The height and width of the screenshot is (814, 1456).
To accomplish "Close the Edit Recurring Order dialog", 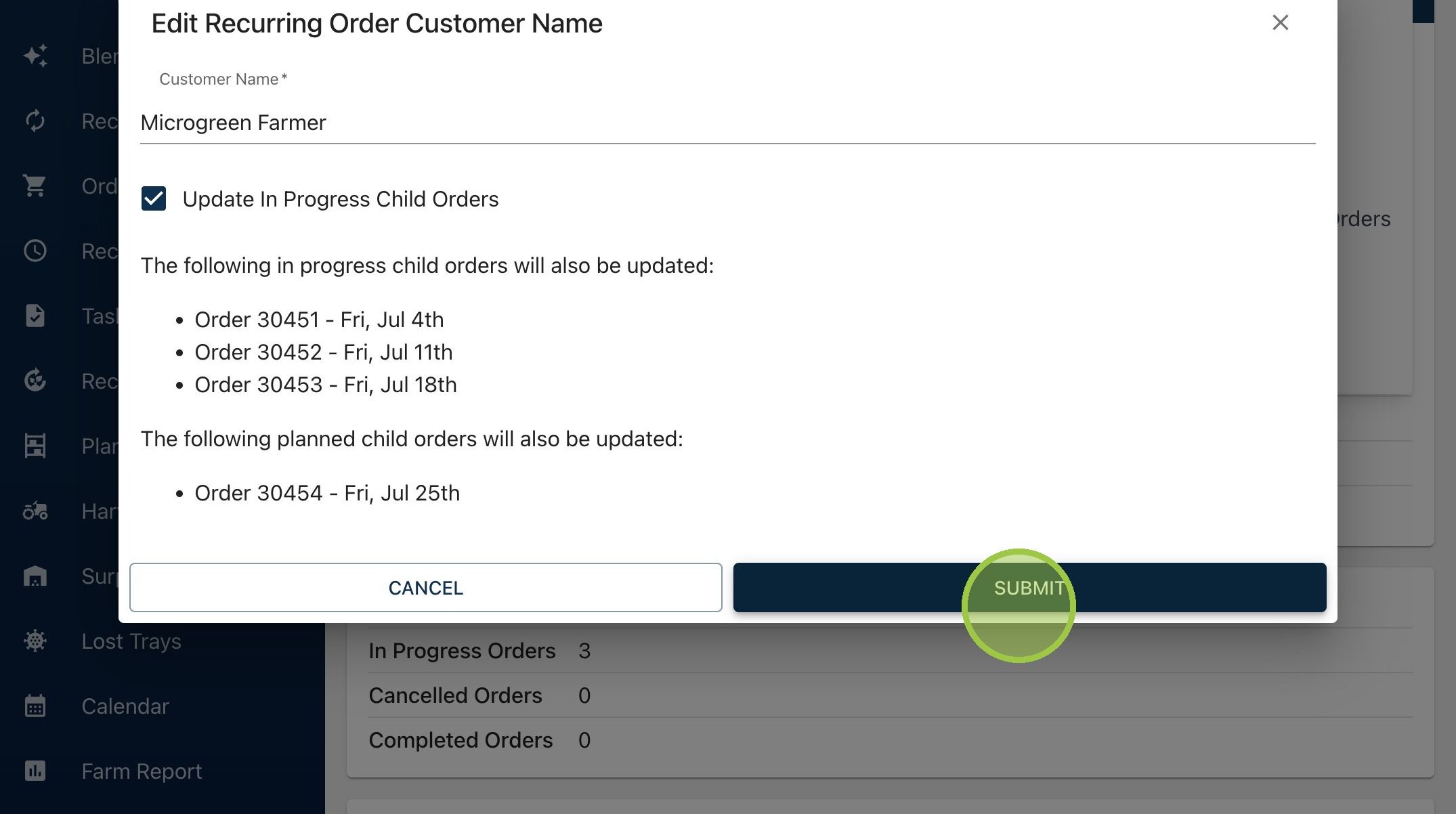I will [1280, 23].
